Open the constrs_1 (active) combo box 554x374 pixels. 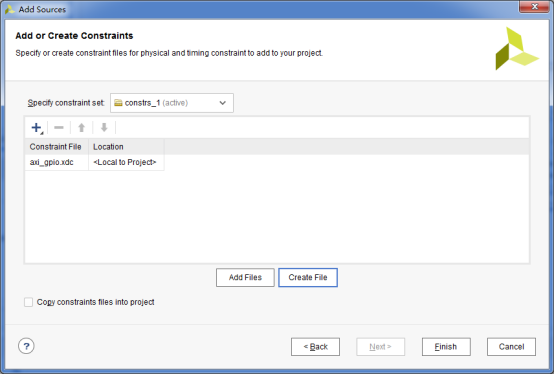172,103
